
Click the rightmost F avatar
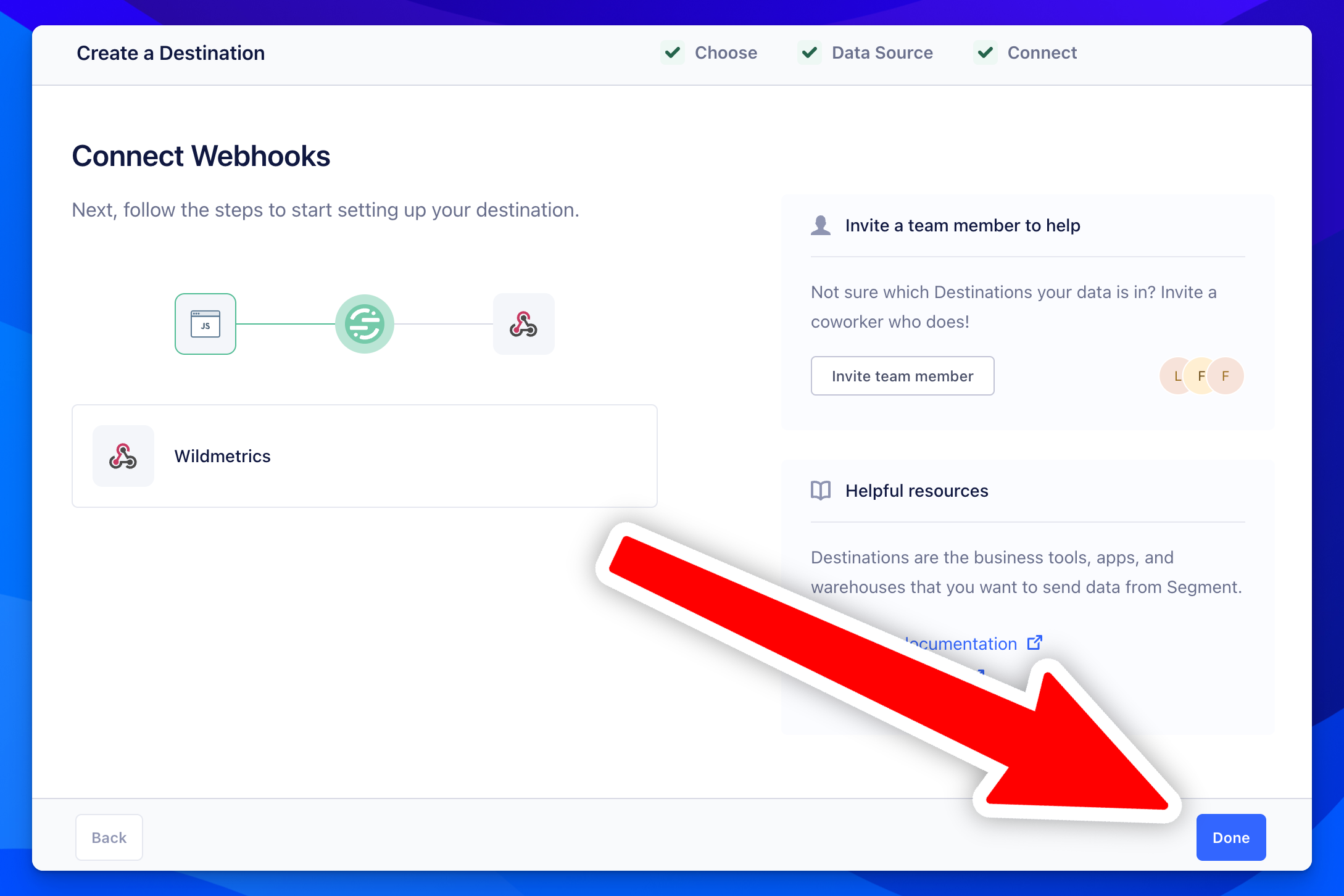click(x=1226, y=376)
